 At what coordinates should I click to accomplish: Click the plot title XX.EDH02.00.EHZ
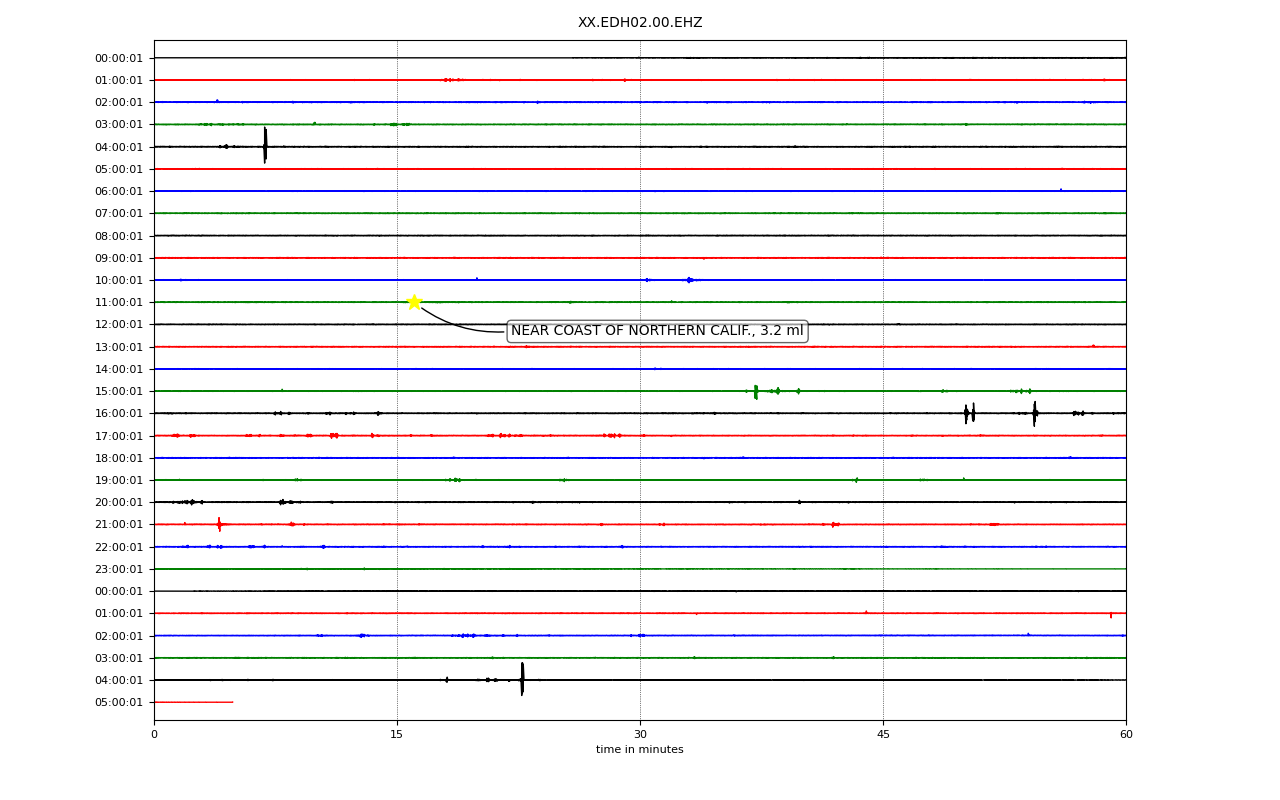coord(640,22)
